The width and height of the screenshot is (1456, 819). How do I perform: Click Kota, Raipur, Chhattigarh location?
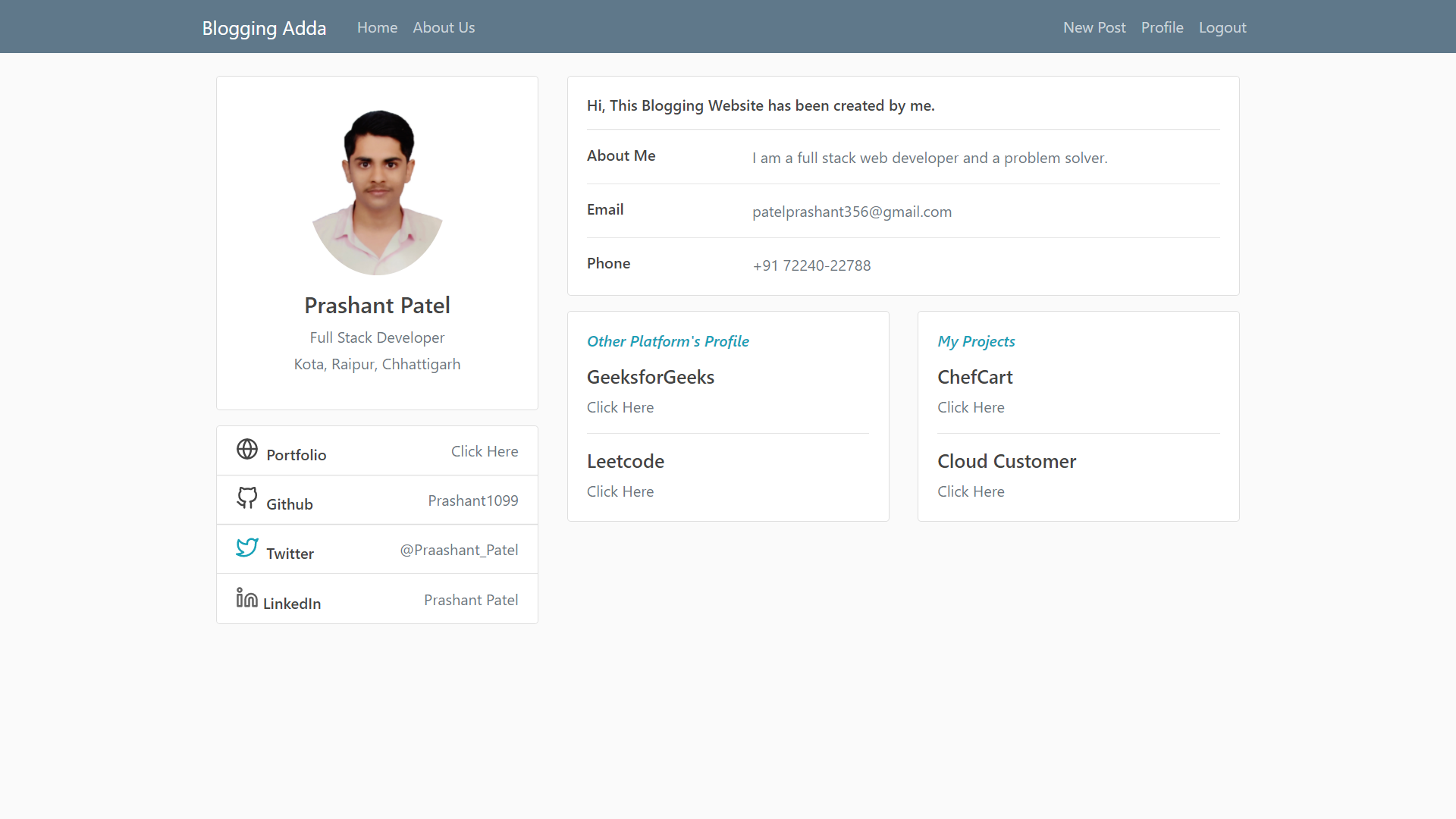click(x=377, y=364)
